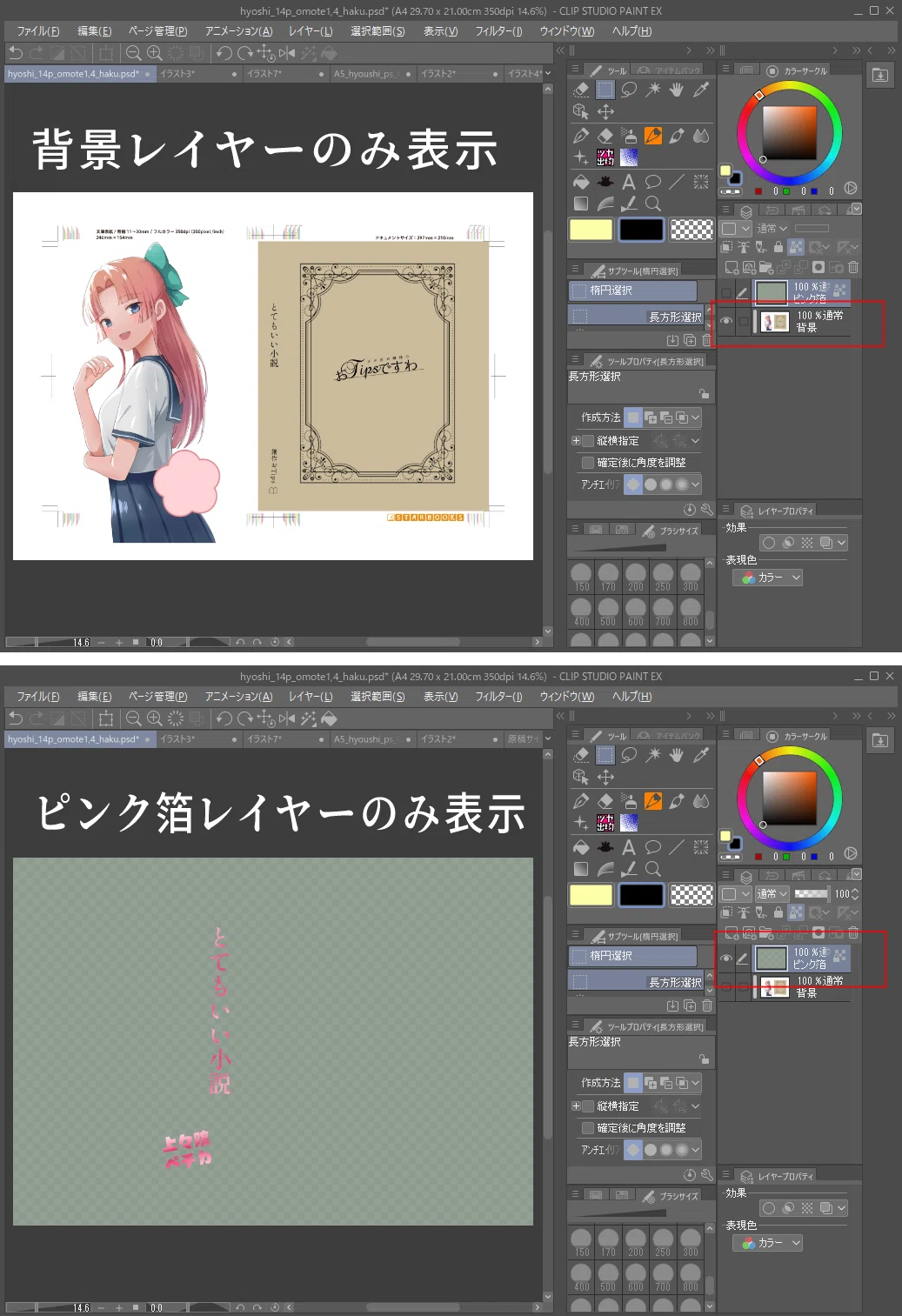The height and width of the screenshot is (1316, 902).
Task: Choose Move layer tool in 背景レイヤー window
Action: coord(605,111)
